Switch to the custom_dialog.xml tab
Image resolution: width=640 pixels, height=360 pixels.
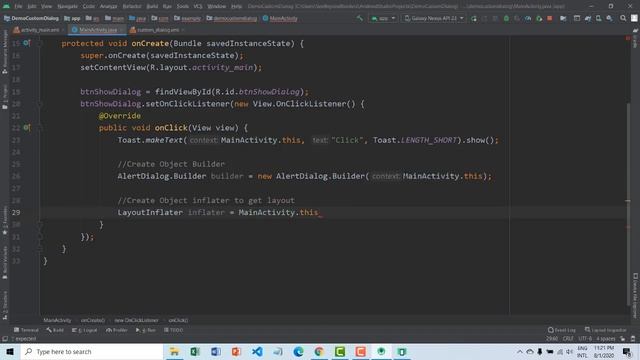pos(157,30)
